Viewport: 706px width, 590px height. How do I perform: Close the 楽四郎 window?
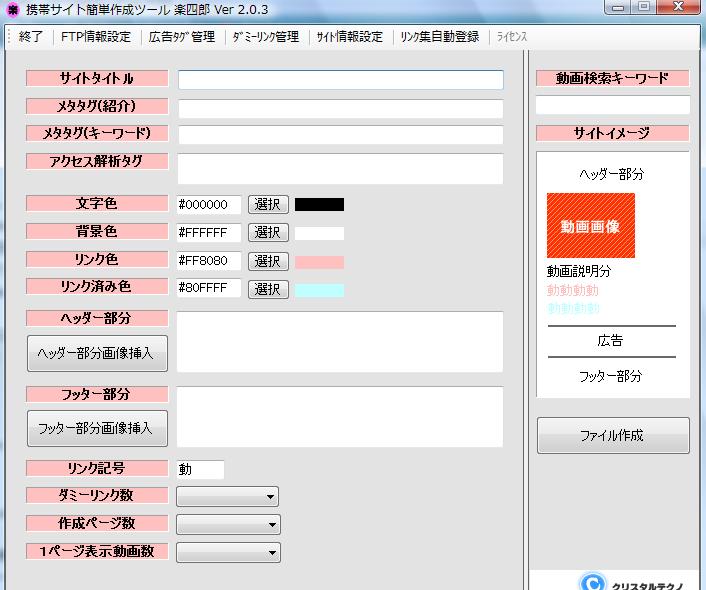pyautogui.click(x=679, y=7)
